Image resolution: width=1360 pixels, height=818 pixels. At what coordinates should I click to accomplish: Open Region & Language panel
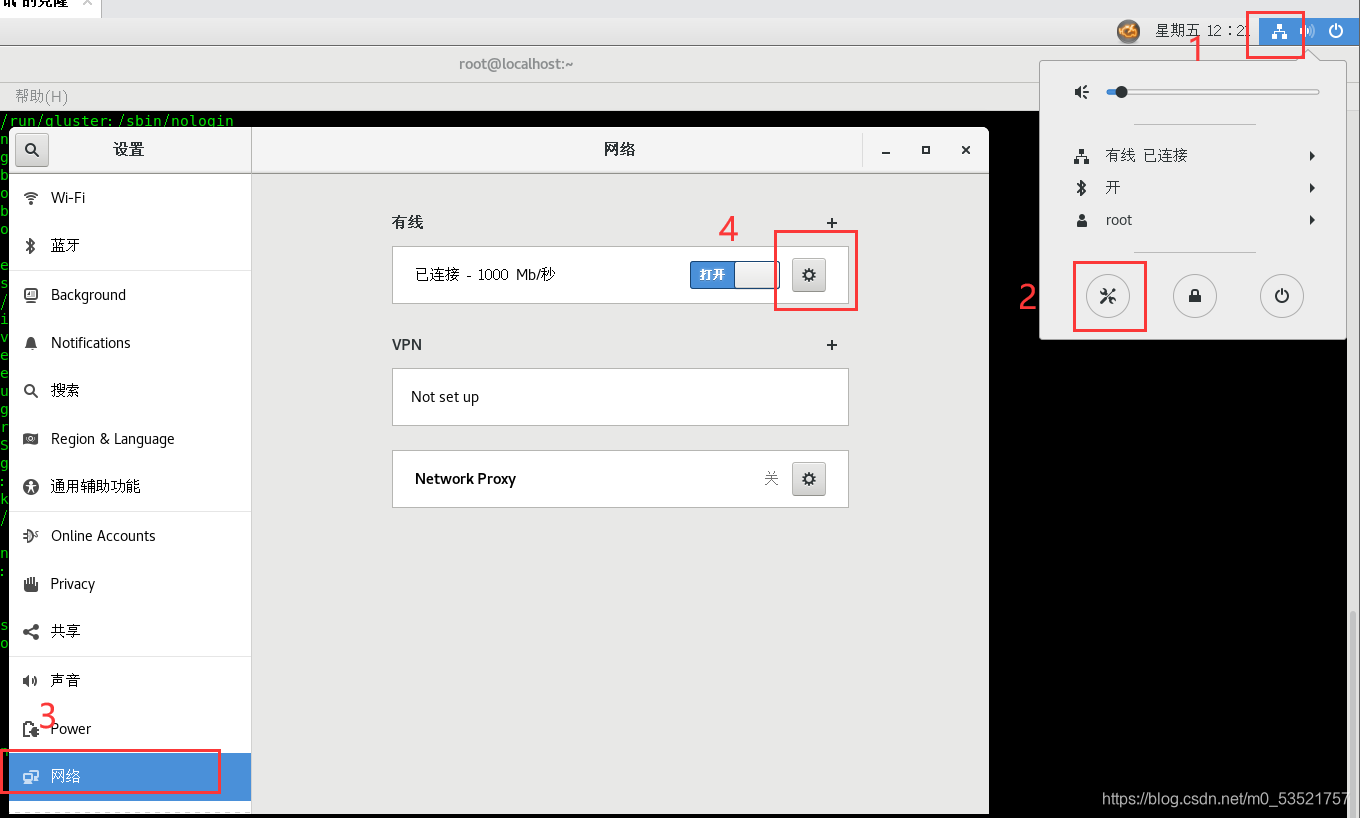click(x=130, y=439)
